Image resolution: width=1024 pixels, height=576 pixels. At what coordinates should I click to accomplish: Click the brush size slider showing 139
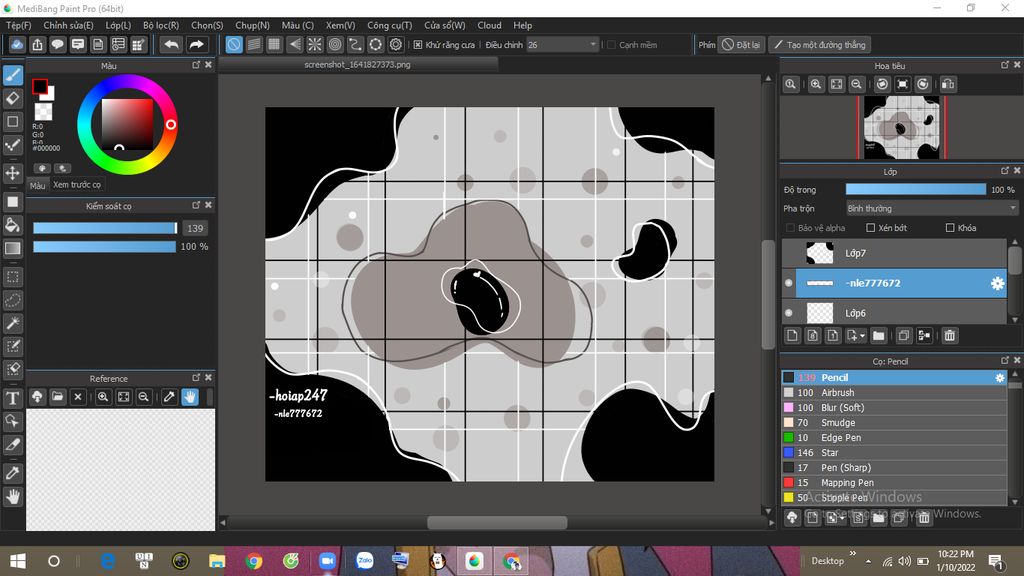click(105, 228)
